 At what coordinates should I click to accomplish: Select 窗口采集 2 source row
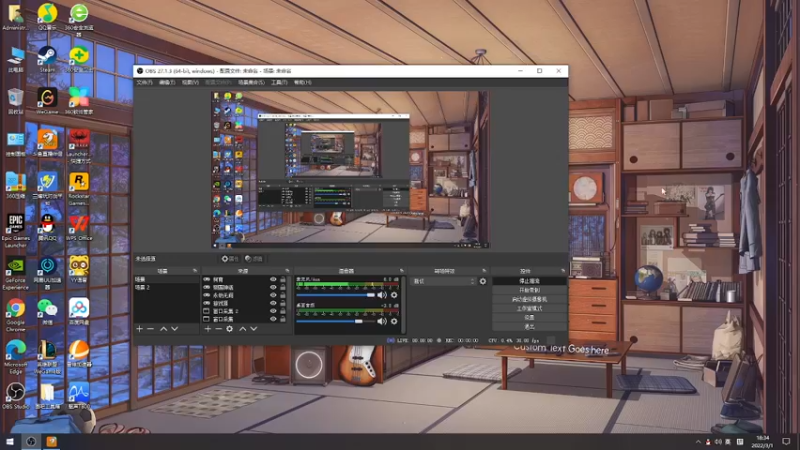click(x=244, y=311)
